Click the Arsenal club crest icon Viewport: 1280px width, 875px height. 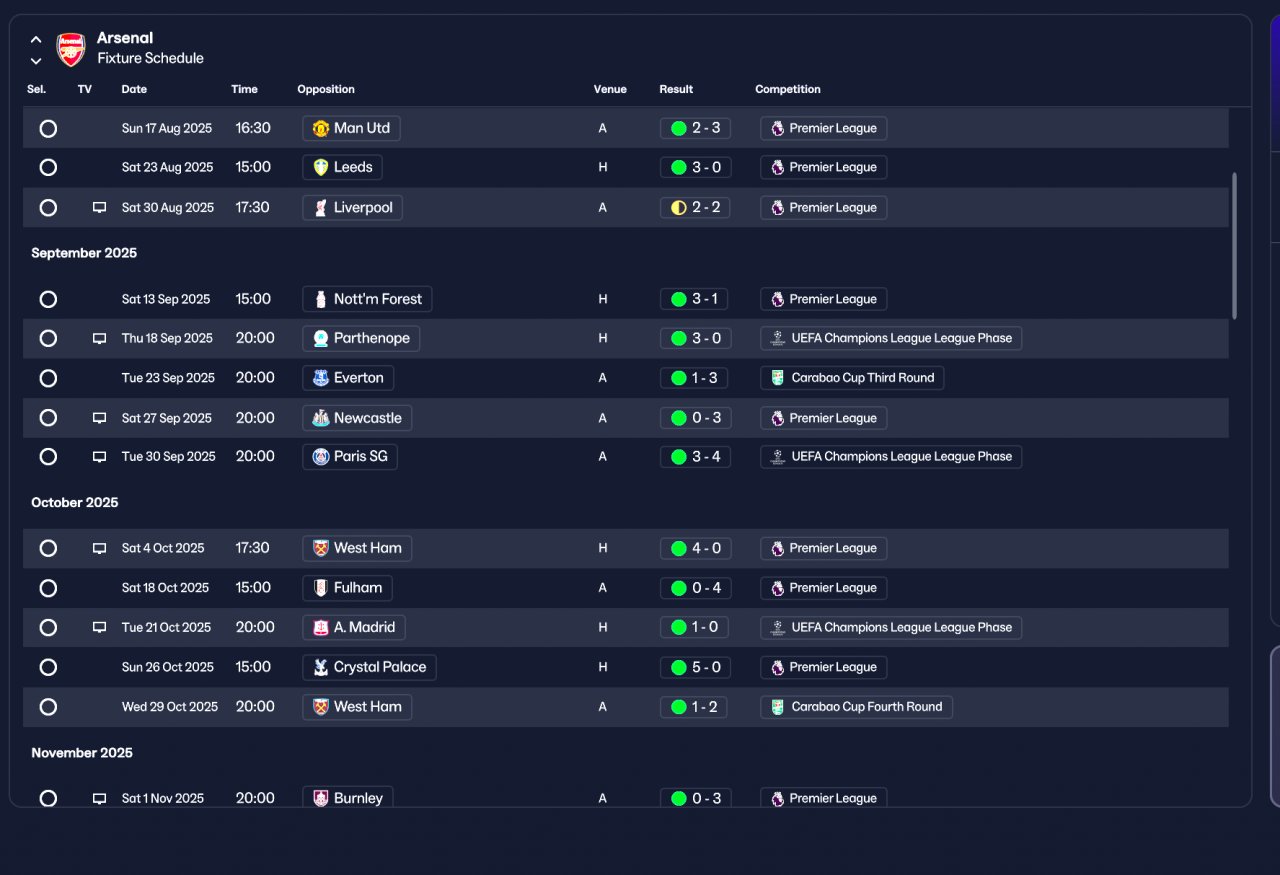tap(71, 49)
